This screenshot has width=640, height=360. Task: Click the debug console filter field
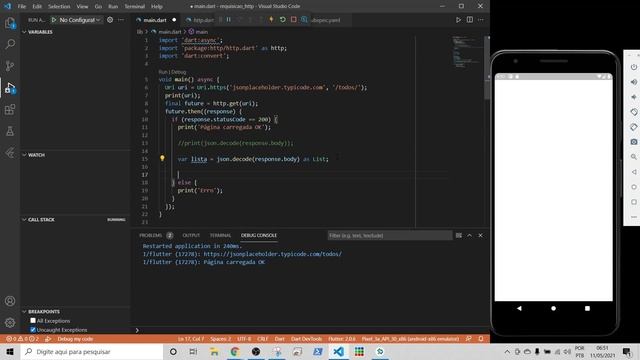pyautogui.click(x=390, y=236)
